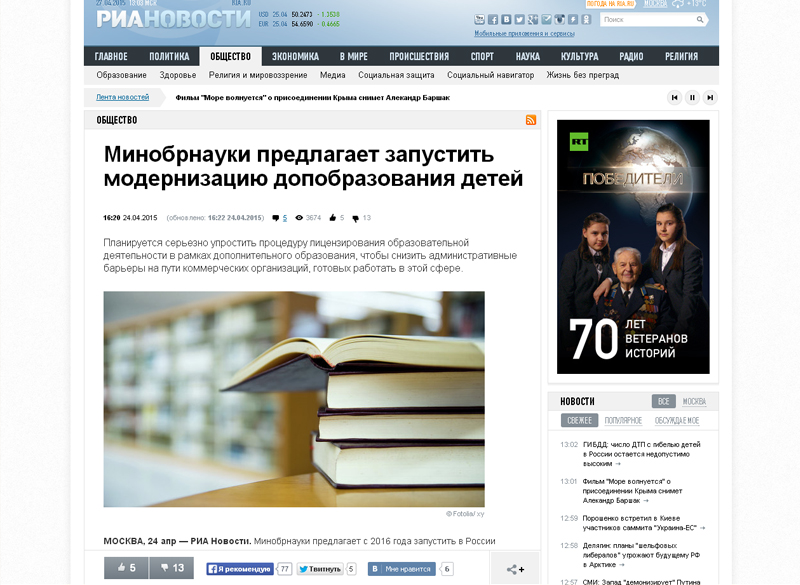Switch to 'Популярное' news tab
Viewport: 800px width, 585px height.
click(623, 421)
